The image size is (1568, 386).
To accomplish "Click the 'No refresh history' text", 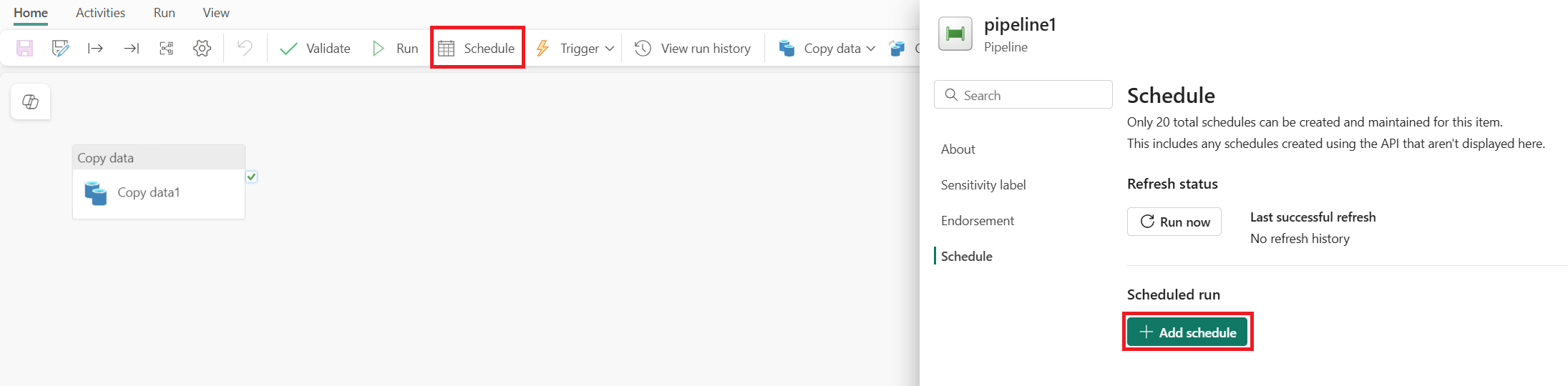I will [1300, 239].
